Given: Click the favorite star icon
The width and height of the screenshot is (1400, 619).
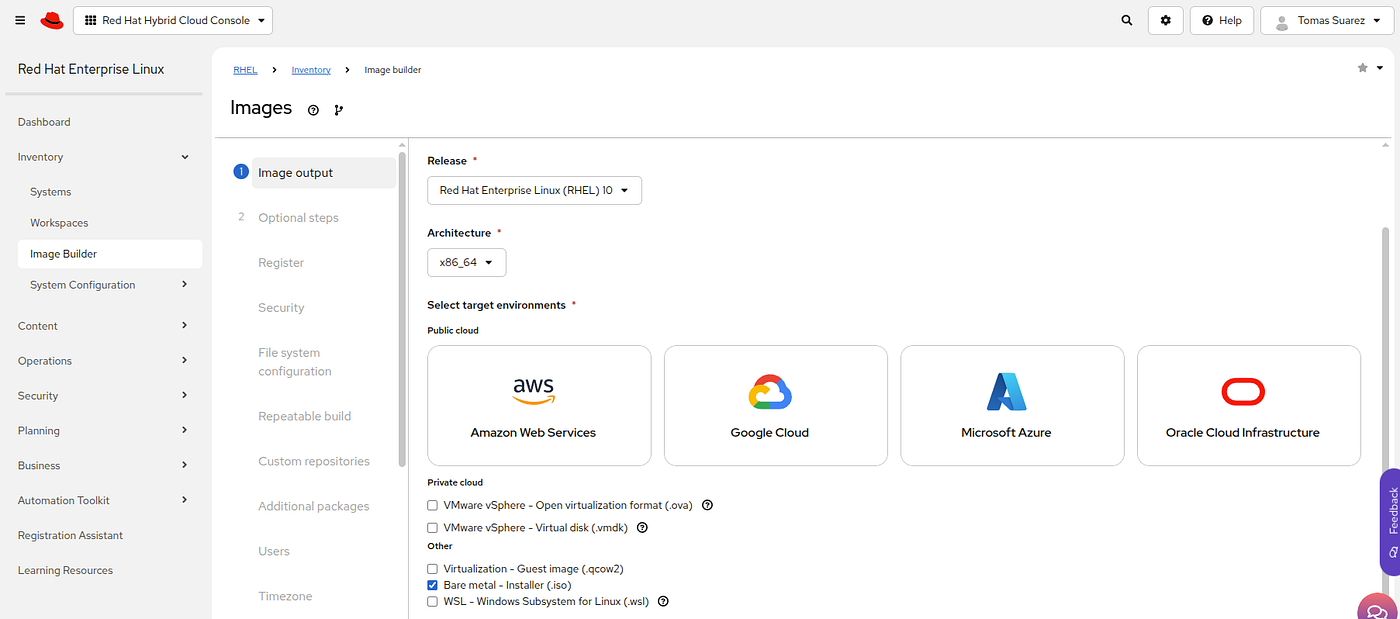Looking at the screenshot, I should [1362, 68].
